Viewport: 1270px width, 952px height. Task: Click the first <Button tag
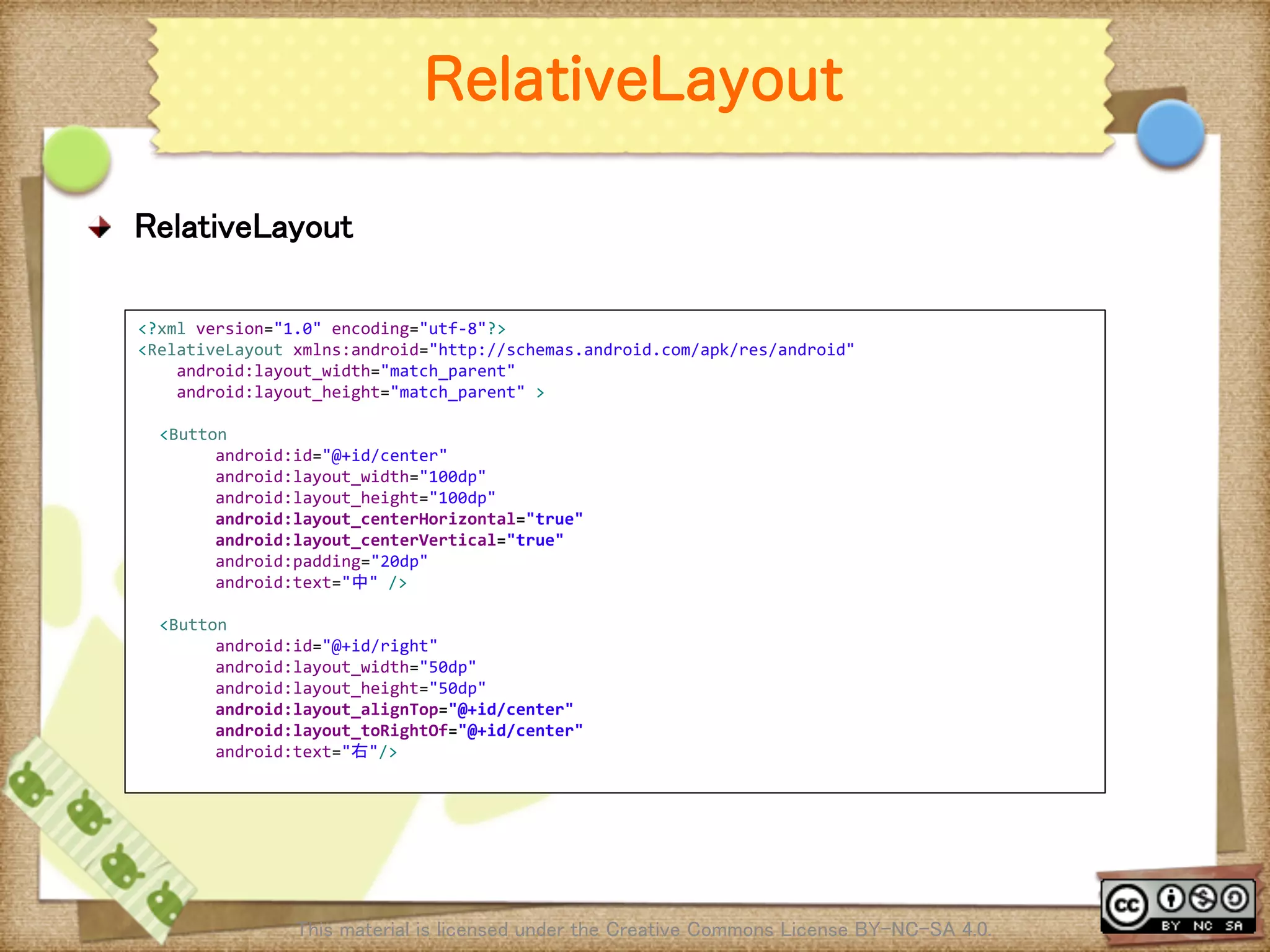pyautogui.click(x=193, y=434)
